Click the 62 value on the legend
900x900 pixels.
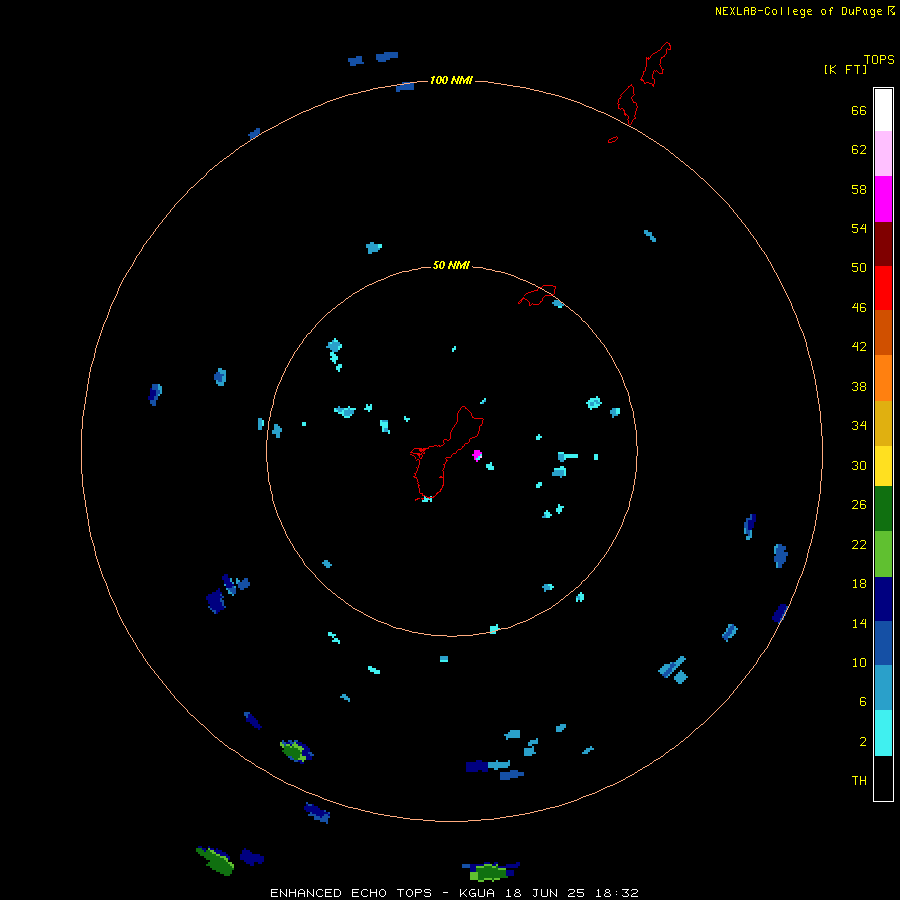(x=859, y=150)
